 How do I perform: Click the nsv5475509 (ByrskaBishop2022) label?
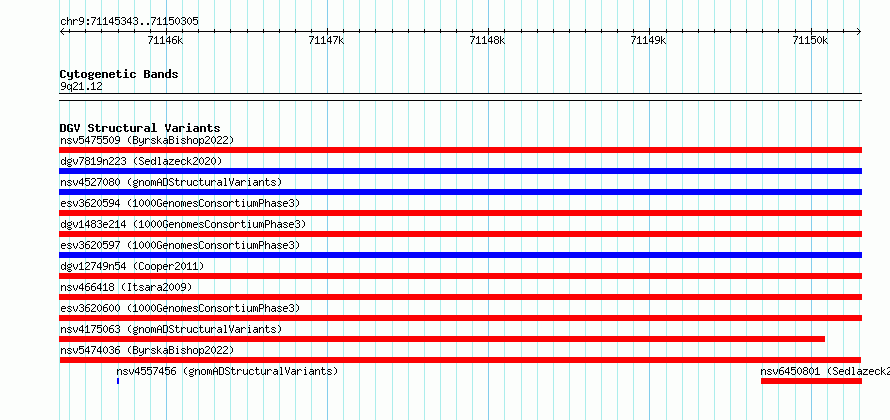point(147,140)
